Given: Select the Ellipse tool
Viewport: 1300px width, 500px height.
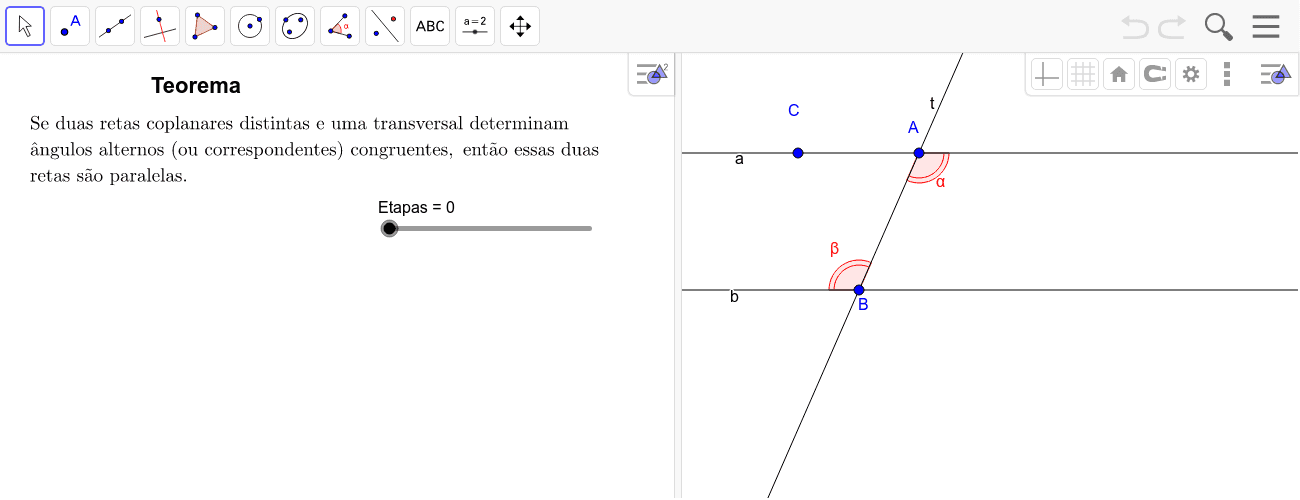Looking at the screenshot, I should (295, 26).
